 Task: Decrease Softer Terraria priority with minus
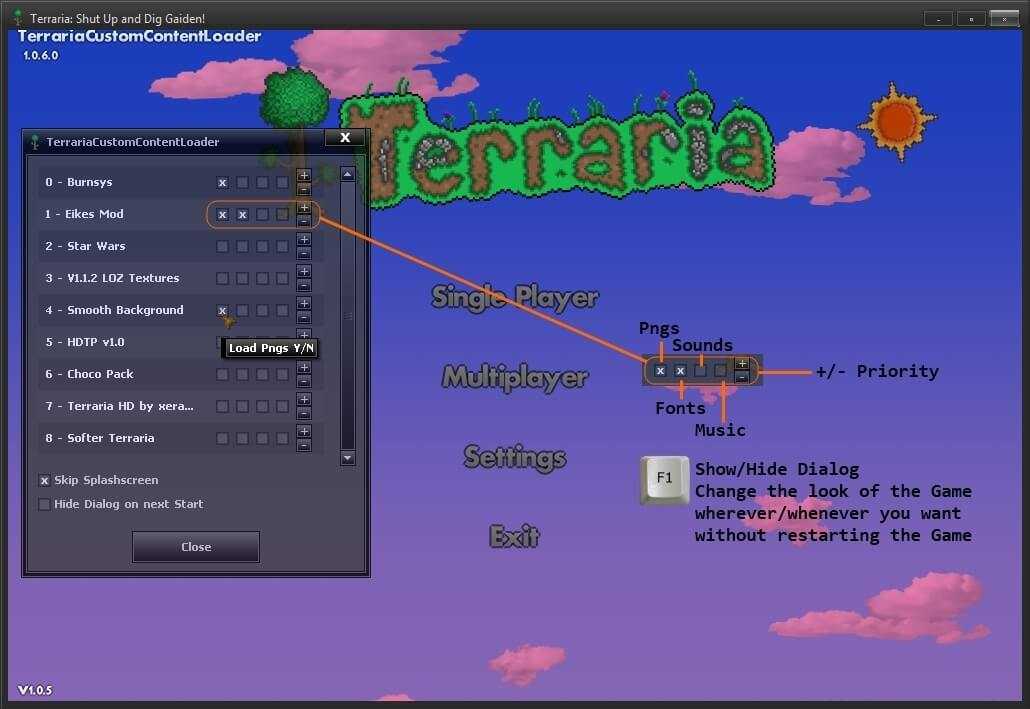[303, 446]
